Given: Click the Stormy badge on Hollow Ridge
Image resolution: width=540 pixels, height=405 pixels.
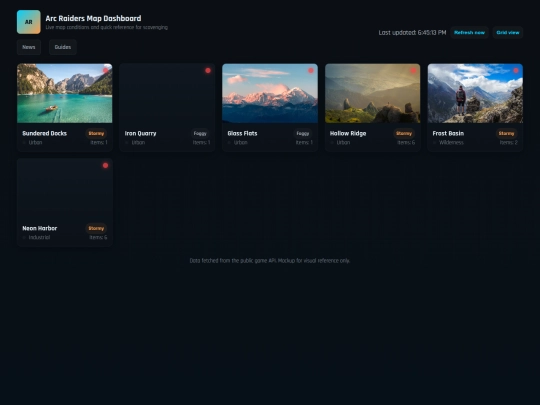Looking at the screenshot, I should pyautogui.click(x=404, y=133).
